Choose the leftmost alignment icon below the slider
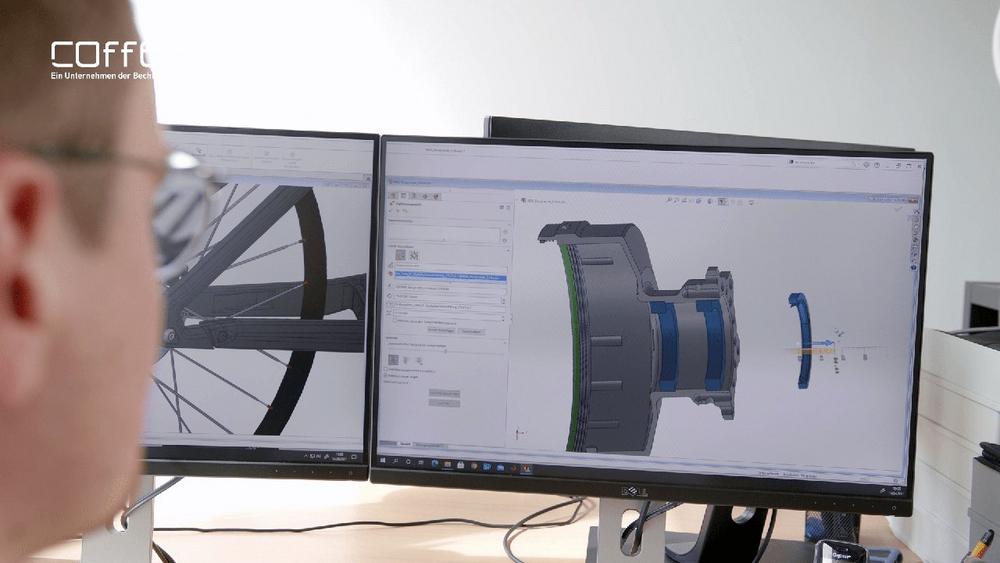Screen dimensions: 1000x563 point(392,358)
